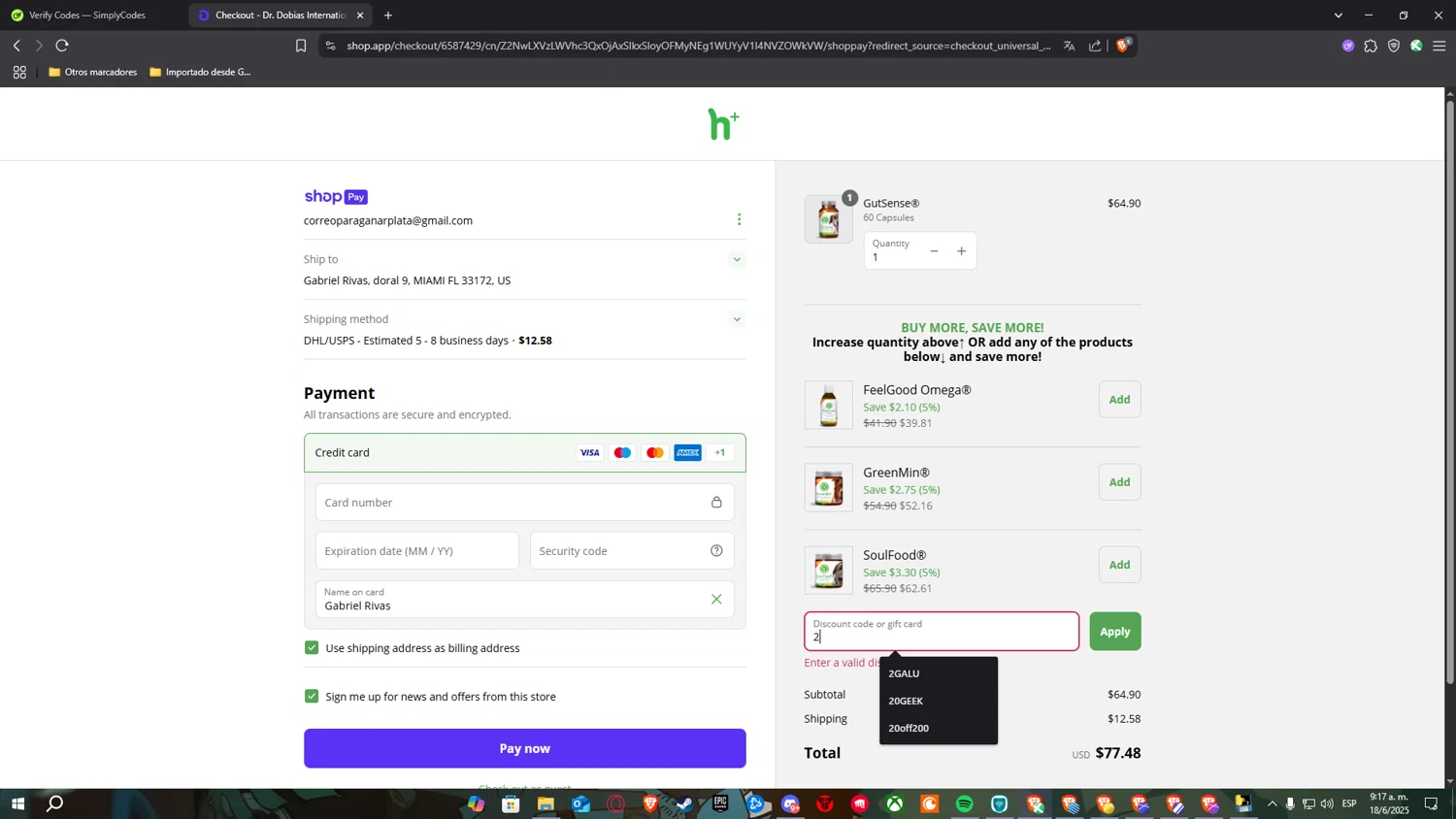Screen dimensions: 1456x819
Task: Select the 20GEEK suggestion
Action: pyautogui.click(x=939, y=701)
